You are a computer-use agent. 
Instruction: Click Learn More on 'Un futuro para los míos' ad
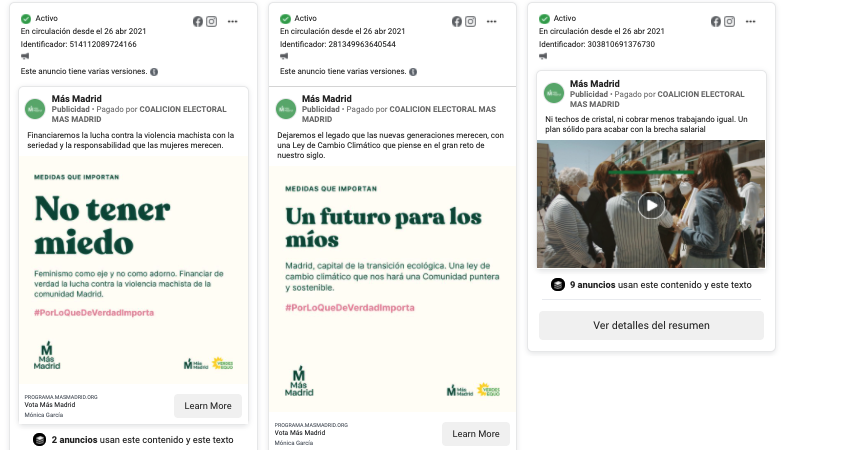476,433
